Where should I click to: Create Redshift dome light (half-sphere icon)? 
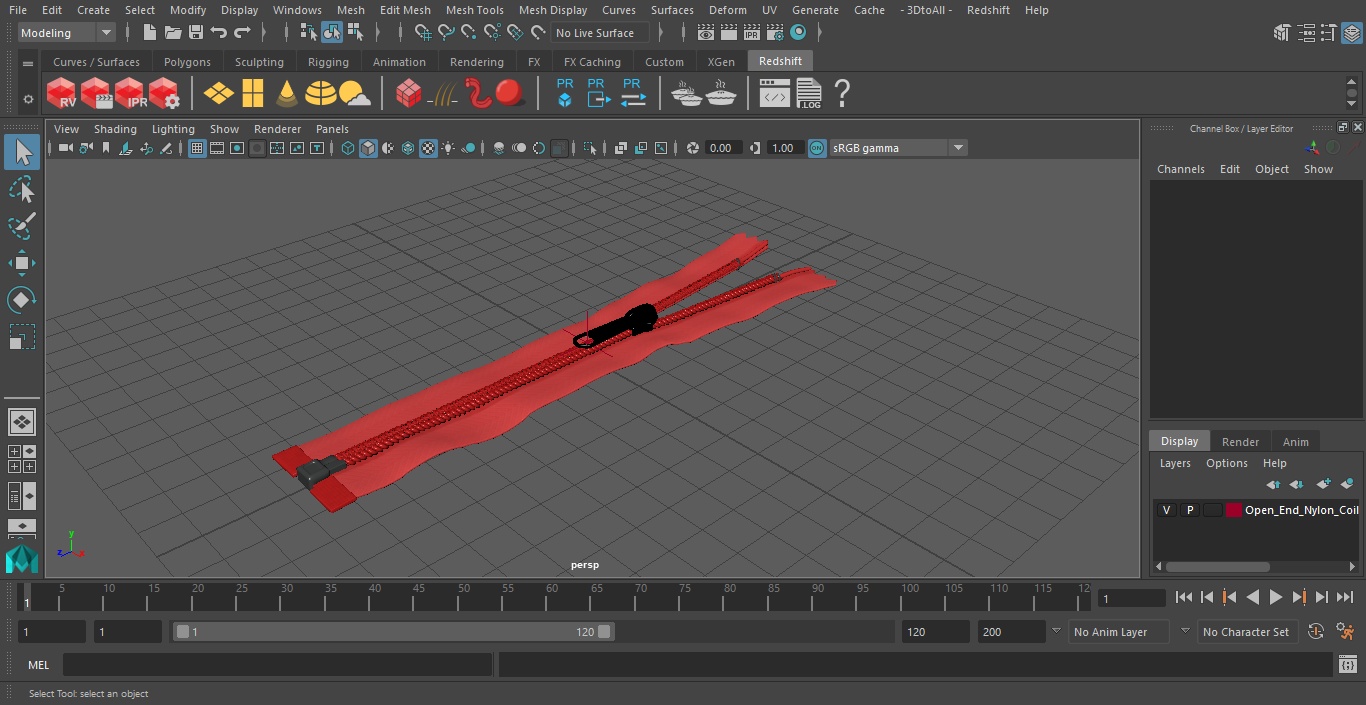pos(321,94)
